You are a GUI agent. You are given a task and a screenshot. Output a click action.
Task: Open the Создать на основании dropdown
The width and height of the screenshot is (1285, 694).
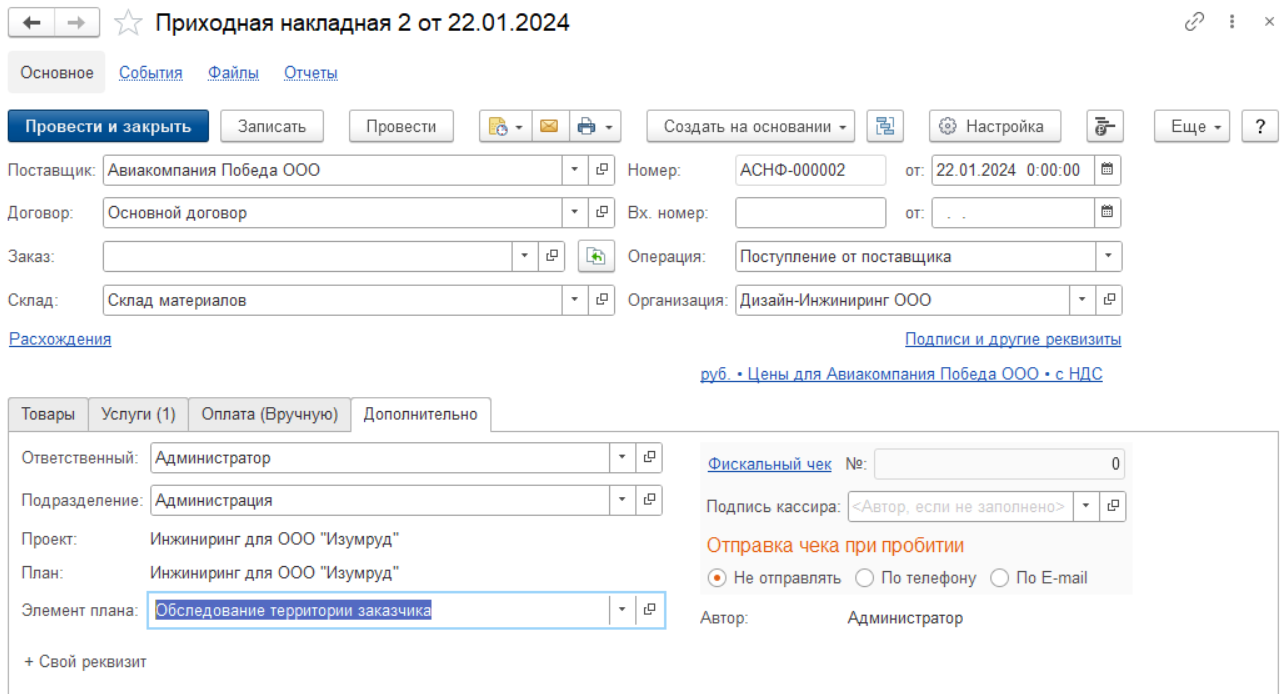point(750,126)
